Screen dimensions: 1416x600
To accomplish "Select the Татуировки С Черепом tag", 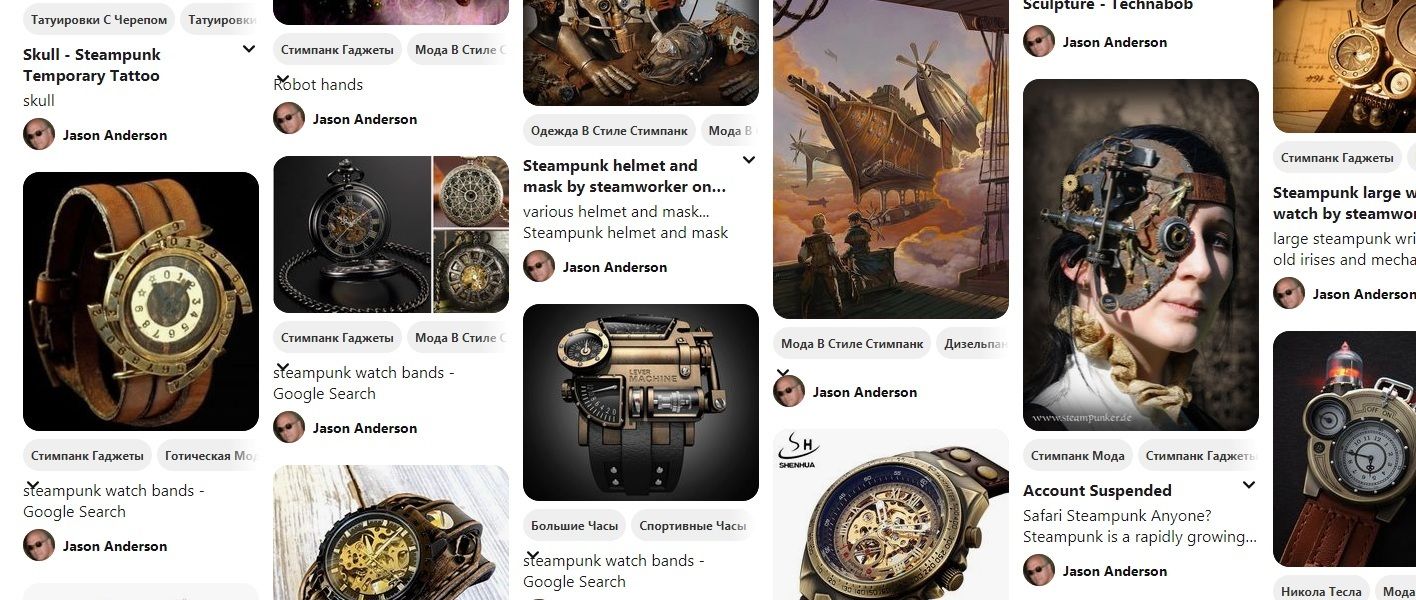I will 99,19.
